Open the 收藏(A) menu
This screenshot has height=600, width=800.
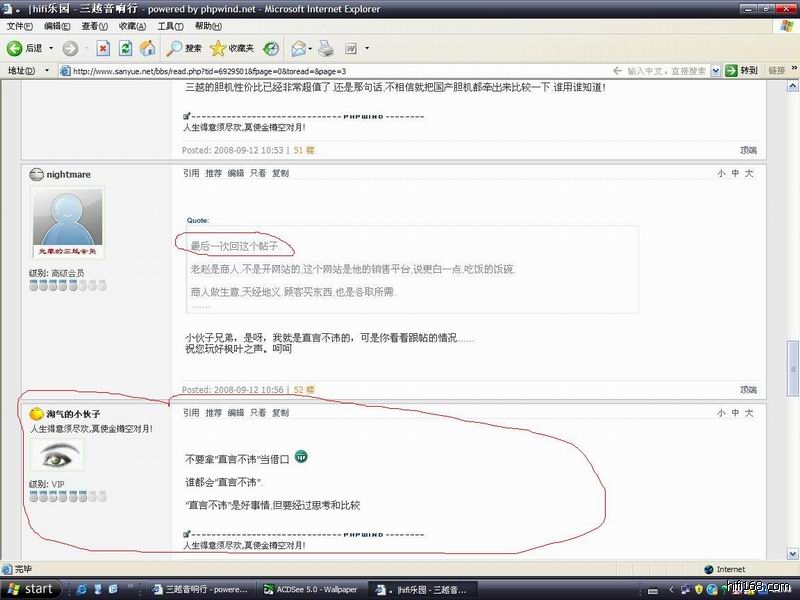pos(129,26)
